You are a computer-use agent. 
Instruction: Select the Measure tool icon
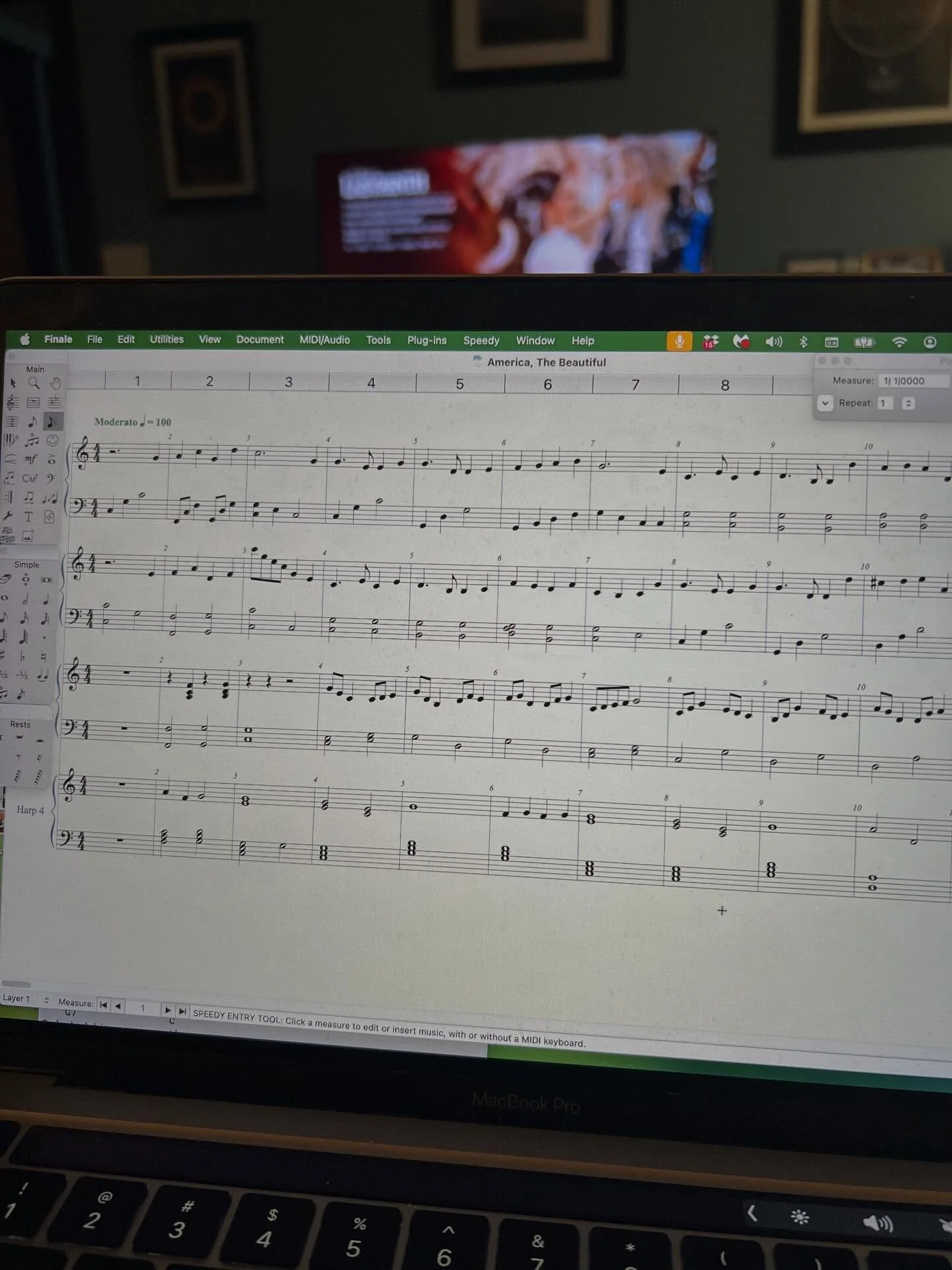click(34, 403)
